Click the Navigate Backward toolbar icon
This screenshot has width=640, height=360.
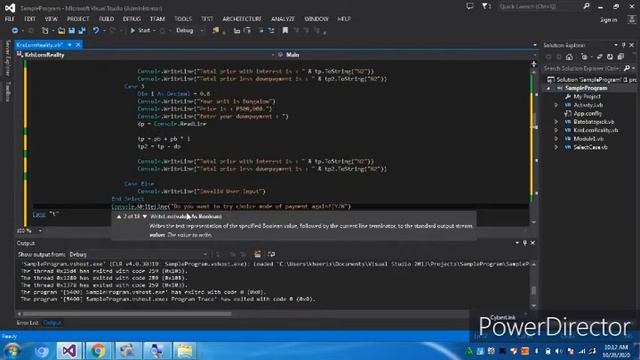click(x=15, y=31)
